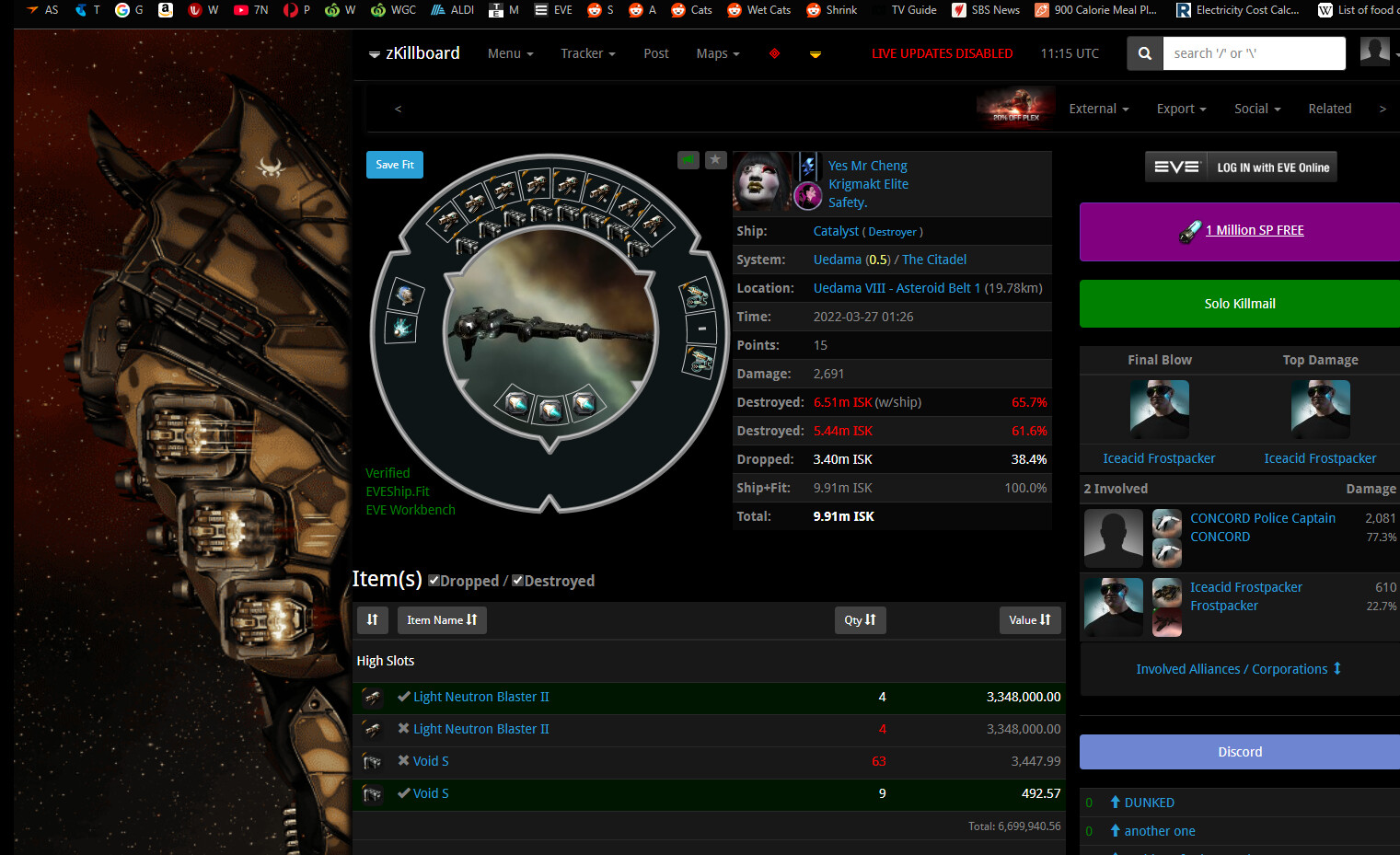Toggle the Destroyed items checkbox
Image resolution: width=1400 pixels, height=855 pixels.
517,581
